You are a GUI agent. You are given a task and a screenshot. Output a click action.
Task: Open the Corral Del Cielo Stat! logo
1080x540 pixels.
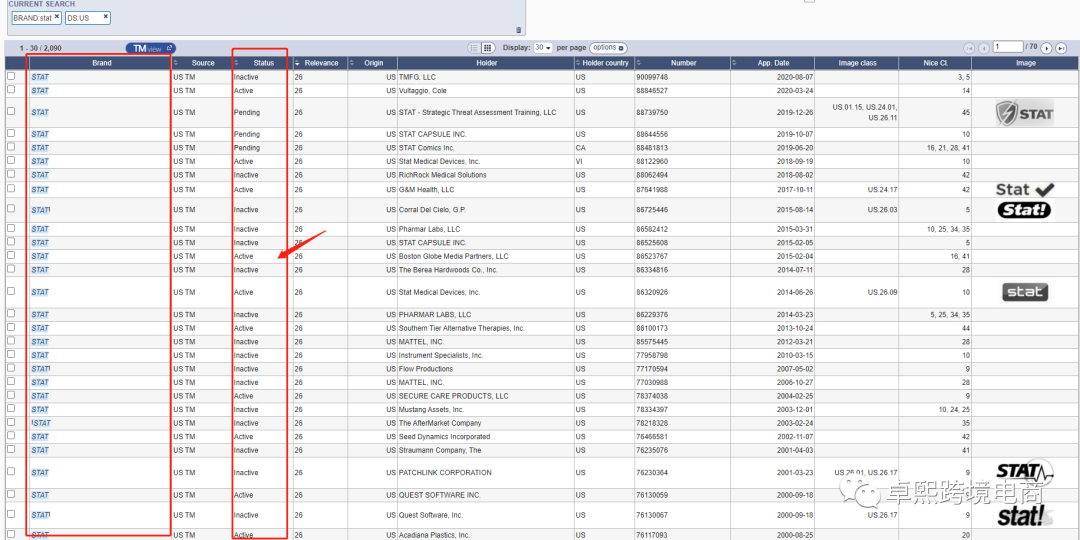click(x=1025, y=209)
